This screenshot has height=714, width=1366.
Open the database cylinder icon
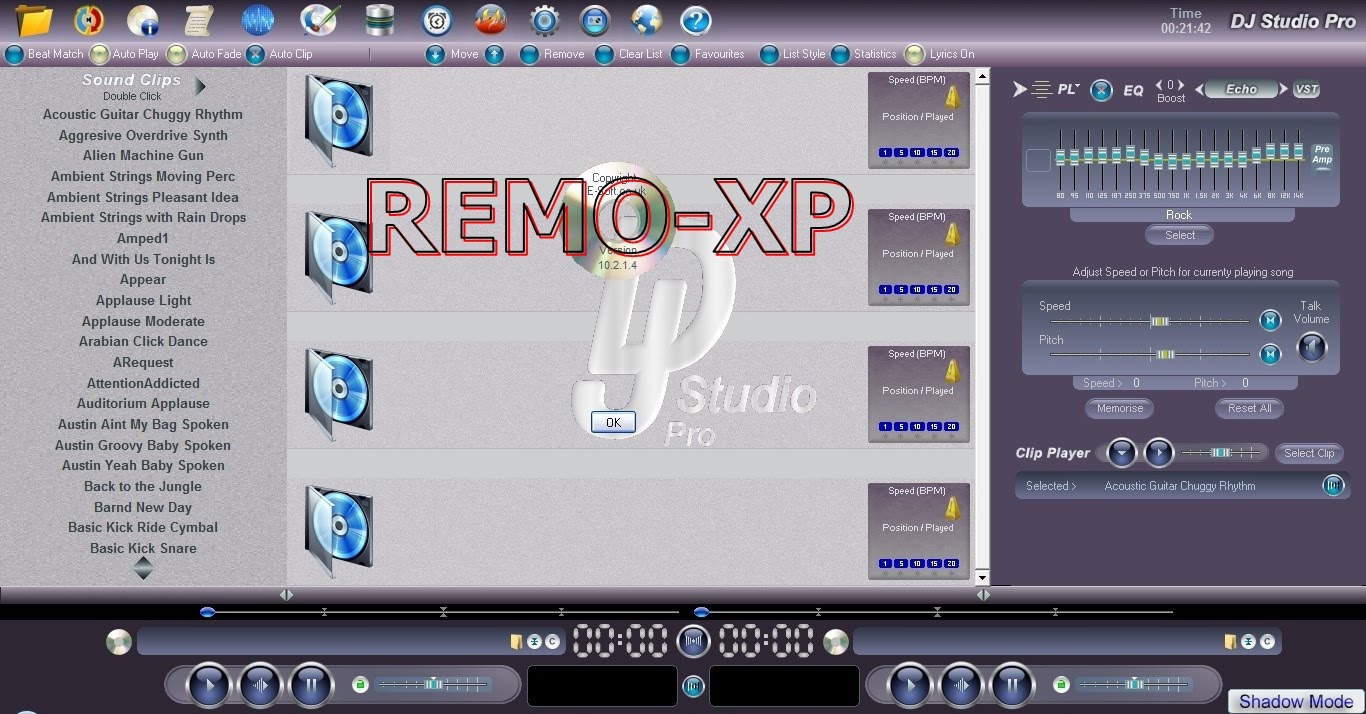coord(379,19)
